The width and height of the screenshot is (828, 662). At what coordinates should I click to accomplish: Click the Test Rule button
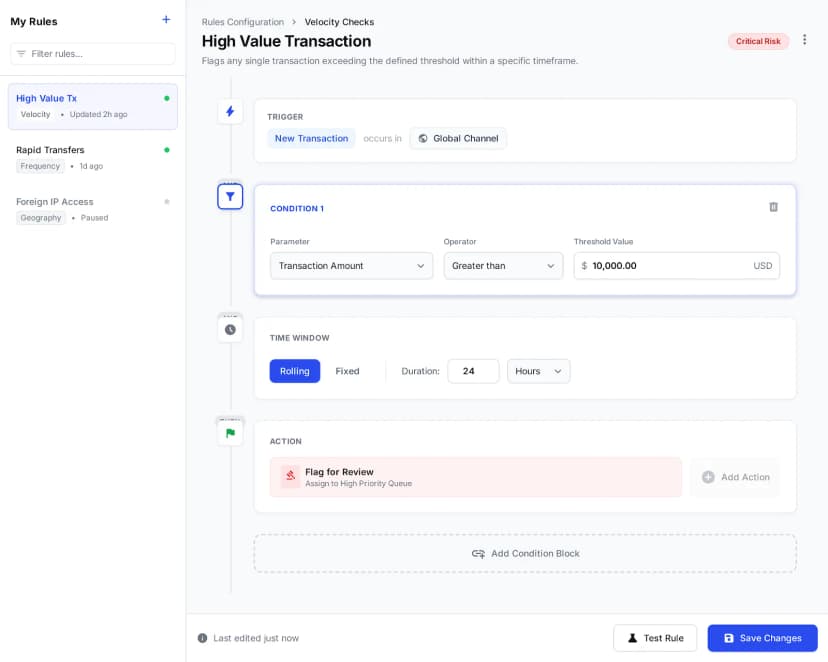655,638
